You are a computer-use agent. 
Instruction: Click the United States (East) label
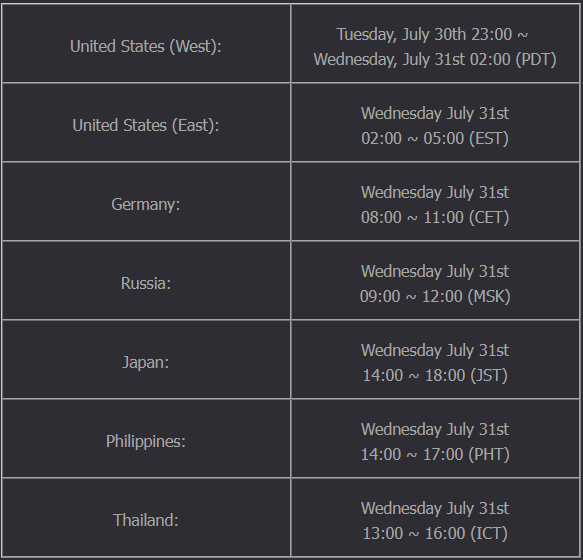(x=146, y=123)
